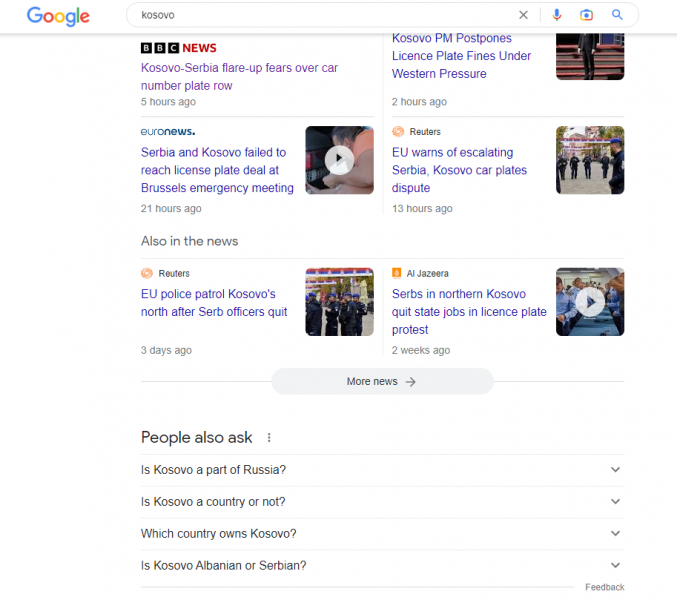Open Google Lens camera search

click(586, 15)
